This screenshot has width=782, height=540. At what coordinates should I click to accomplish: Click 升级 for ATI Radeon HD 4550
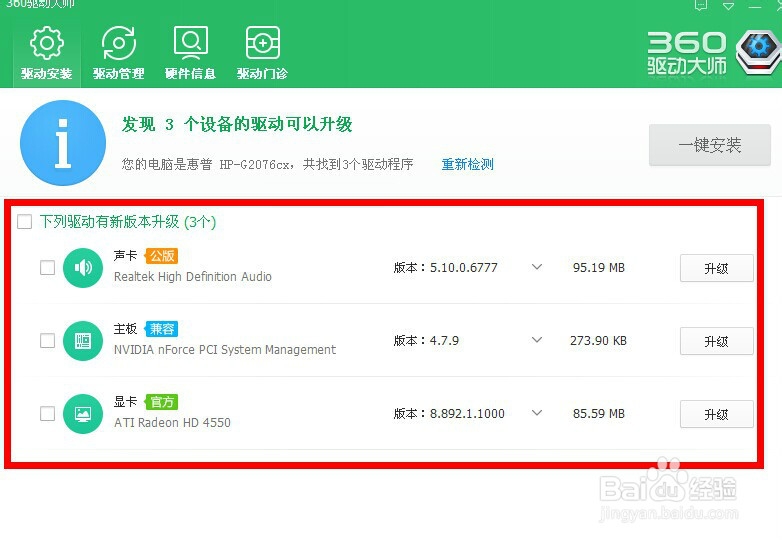(x=717, y=414)
